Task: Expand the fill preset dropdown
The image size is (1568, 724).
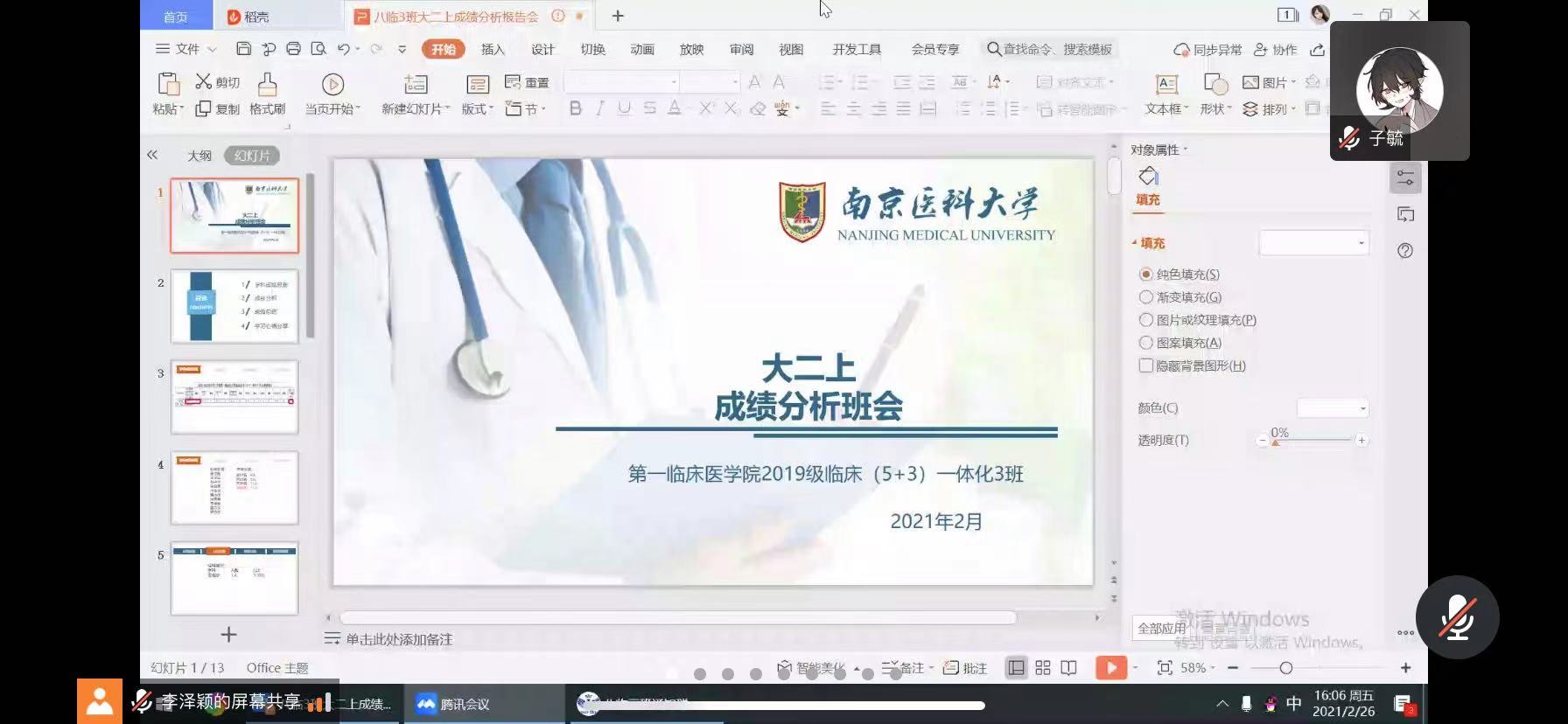Action: point(1313,243)
